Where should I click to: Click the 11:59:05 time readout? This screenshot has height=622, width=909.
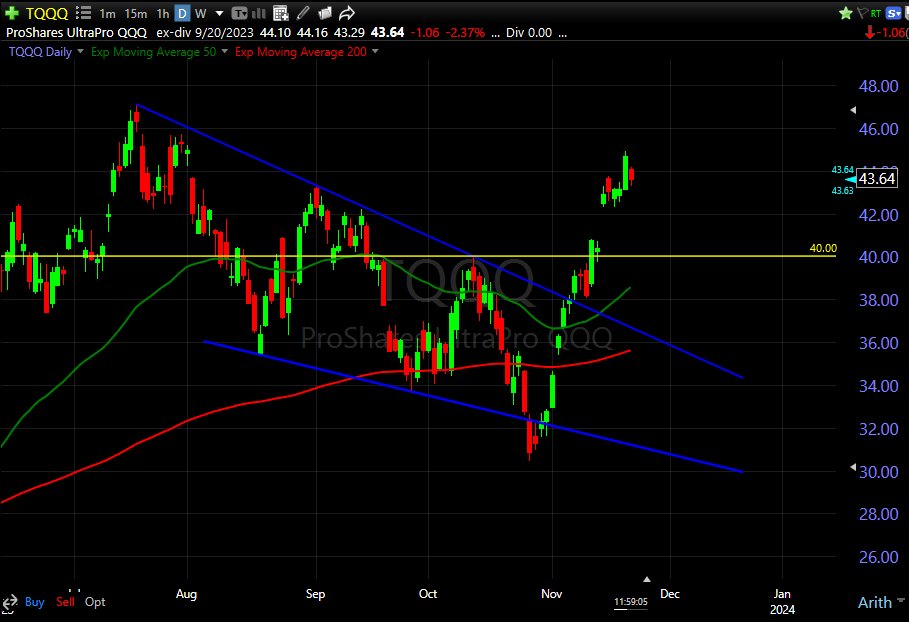631,602
